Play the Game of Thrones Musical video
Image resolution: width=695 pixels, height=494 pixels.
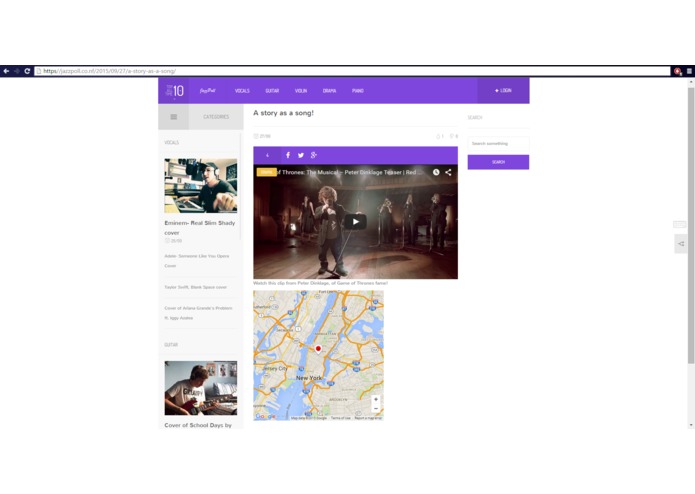coord(355,222)
